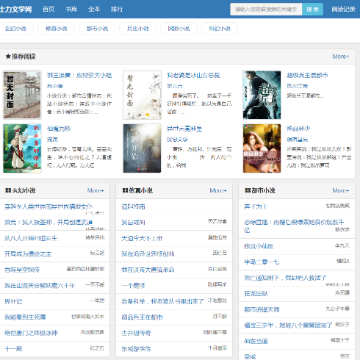Screen dimensions: 360x360
Task: Open 半岛二零一七 in the list
Action: pyautogui.click(x=262, y=262)
